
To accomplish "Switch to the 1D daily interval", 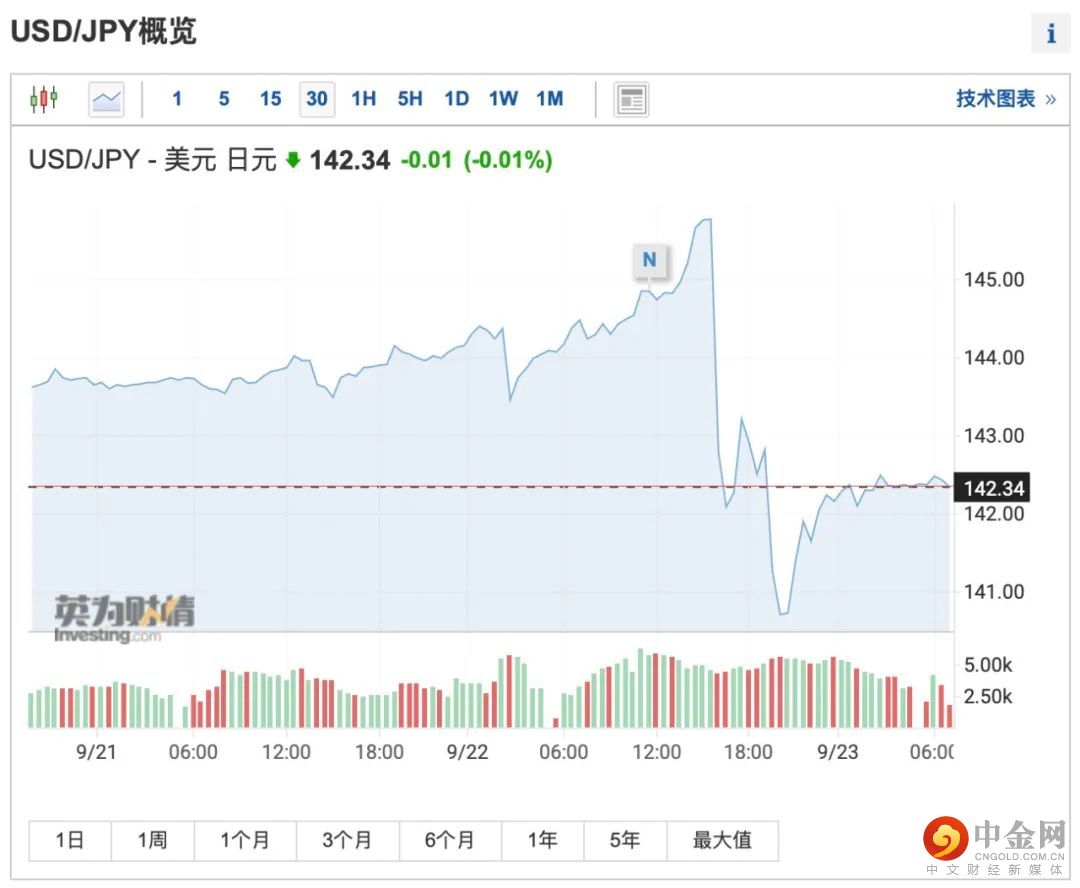I will pyautogui.click(x=456, y=98).
